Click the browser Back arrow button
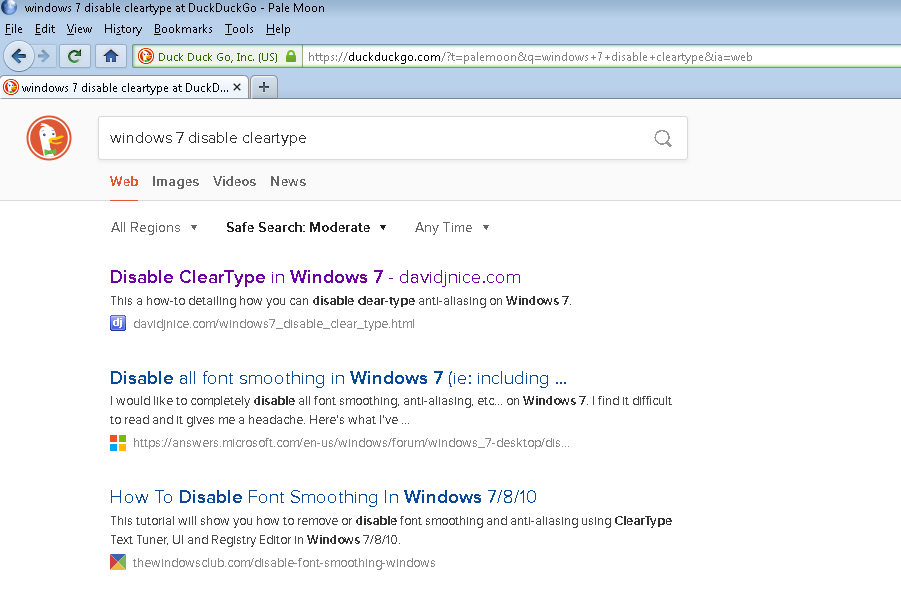 tap(18, 56)
